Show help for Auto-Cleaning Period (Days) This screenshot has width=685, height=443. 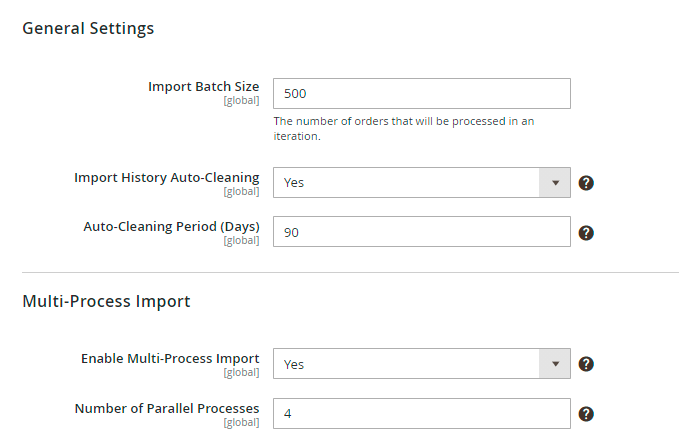click(587, 233)
